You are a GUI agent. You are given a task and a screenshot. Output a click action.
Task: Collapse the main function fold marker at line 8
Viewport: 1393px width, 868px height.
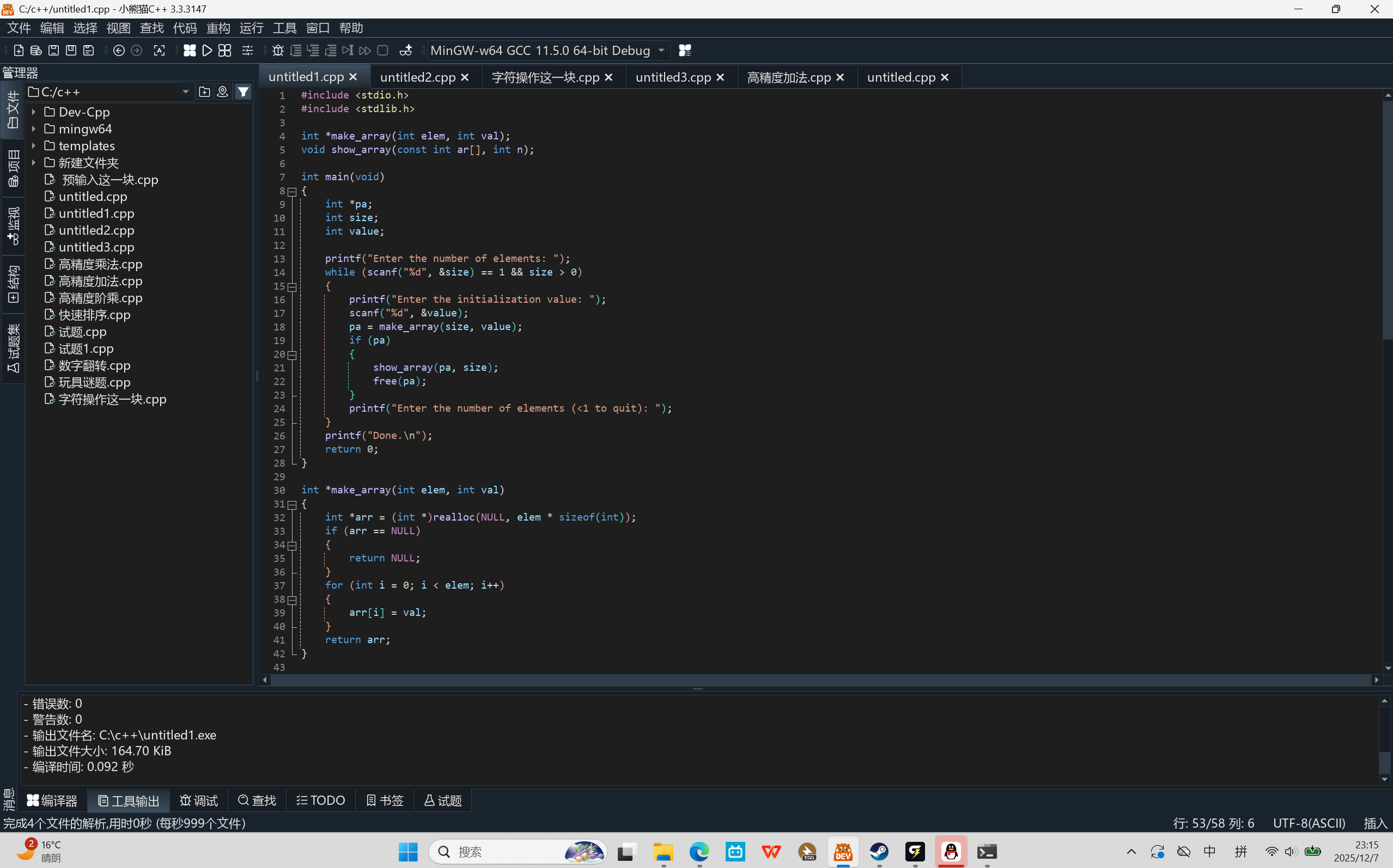[x=292, y=192]
